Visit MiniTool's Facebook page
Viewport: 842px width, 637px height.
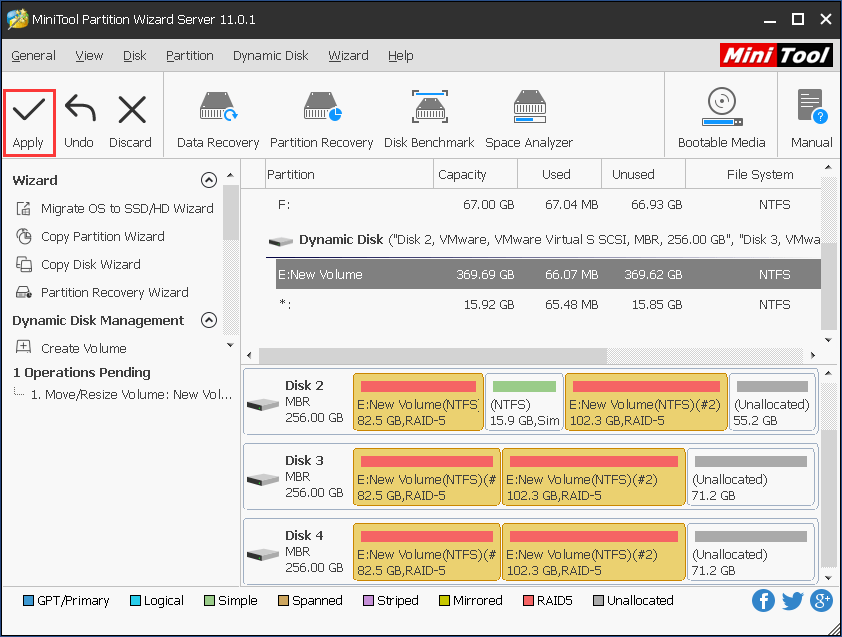763,600
